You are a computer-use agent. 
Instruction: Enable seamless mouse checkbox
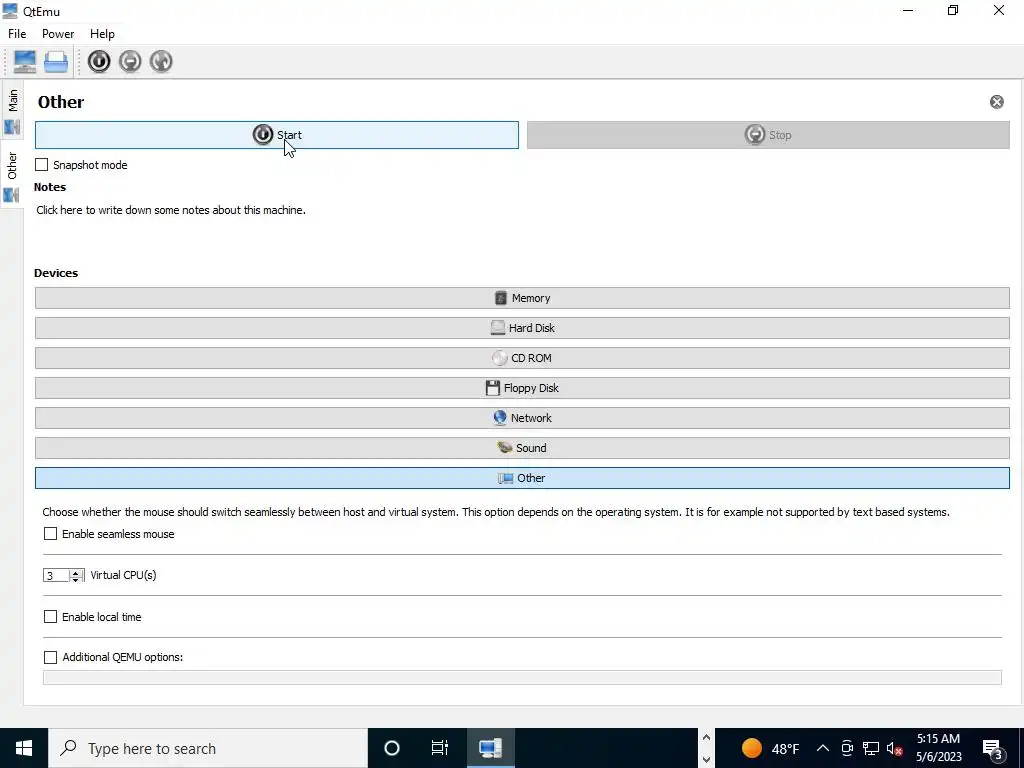tap(50, 534)
